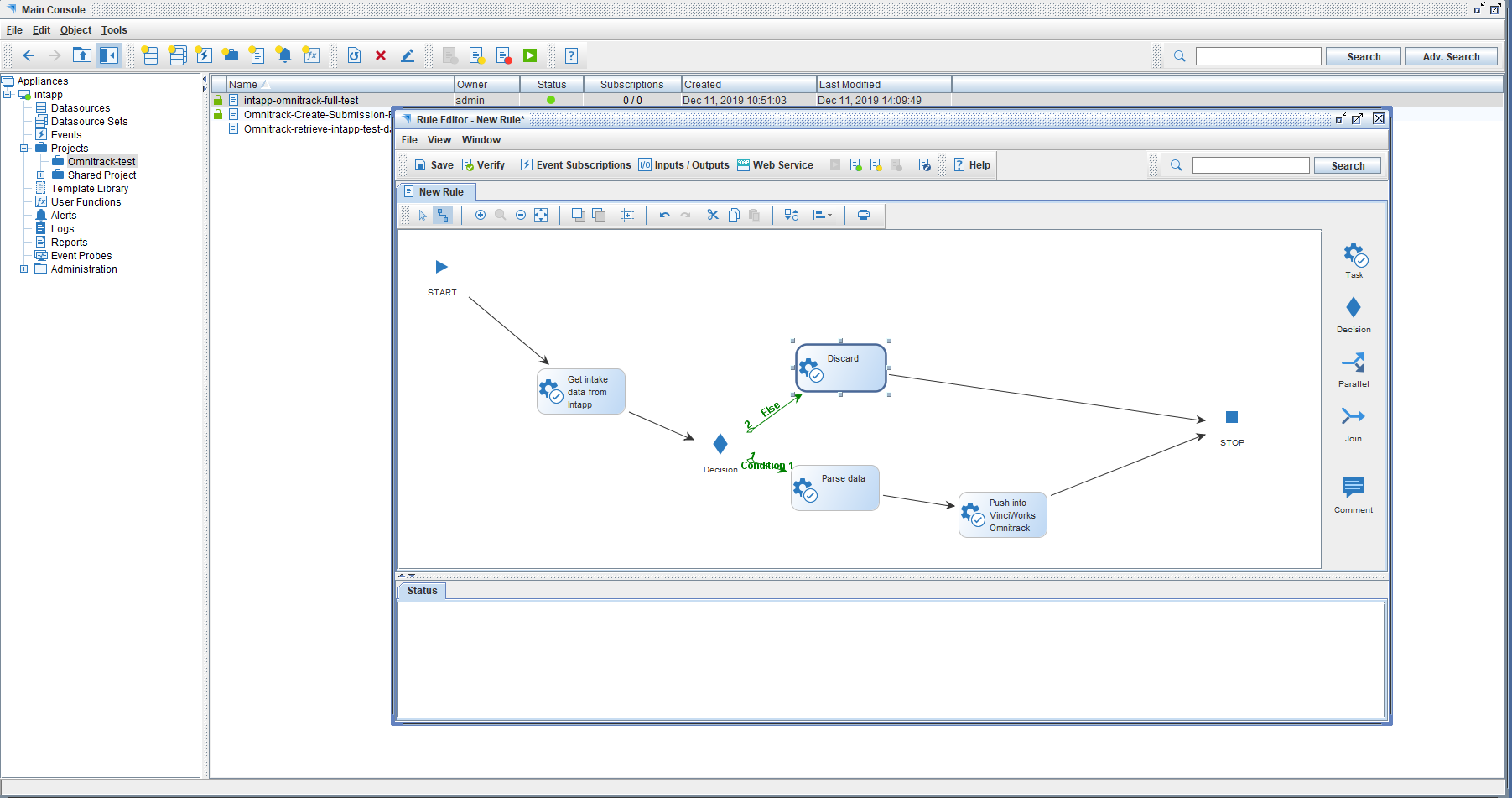Click the Discard task node on canvas
Image resolution: width=1512 pixels, height=798 pixels.
coord(840,368)
